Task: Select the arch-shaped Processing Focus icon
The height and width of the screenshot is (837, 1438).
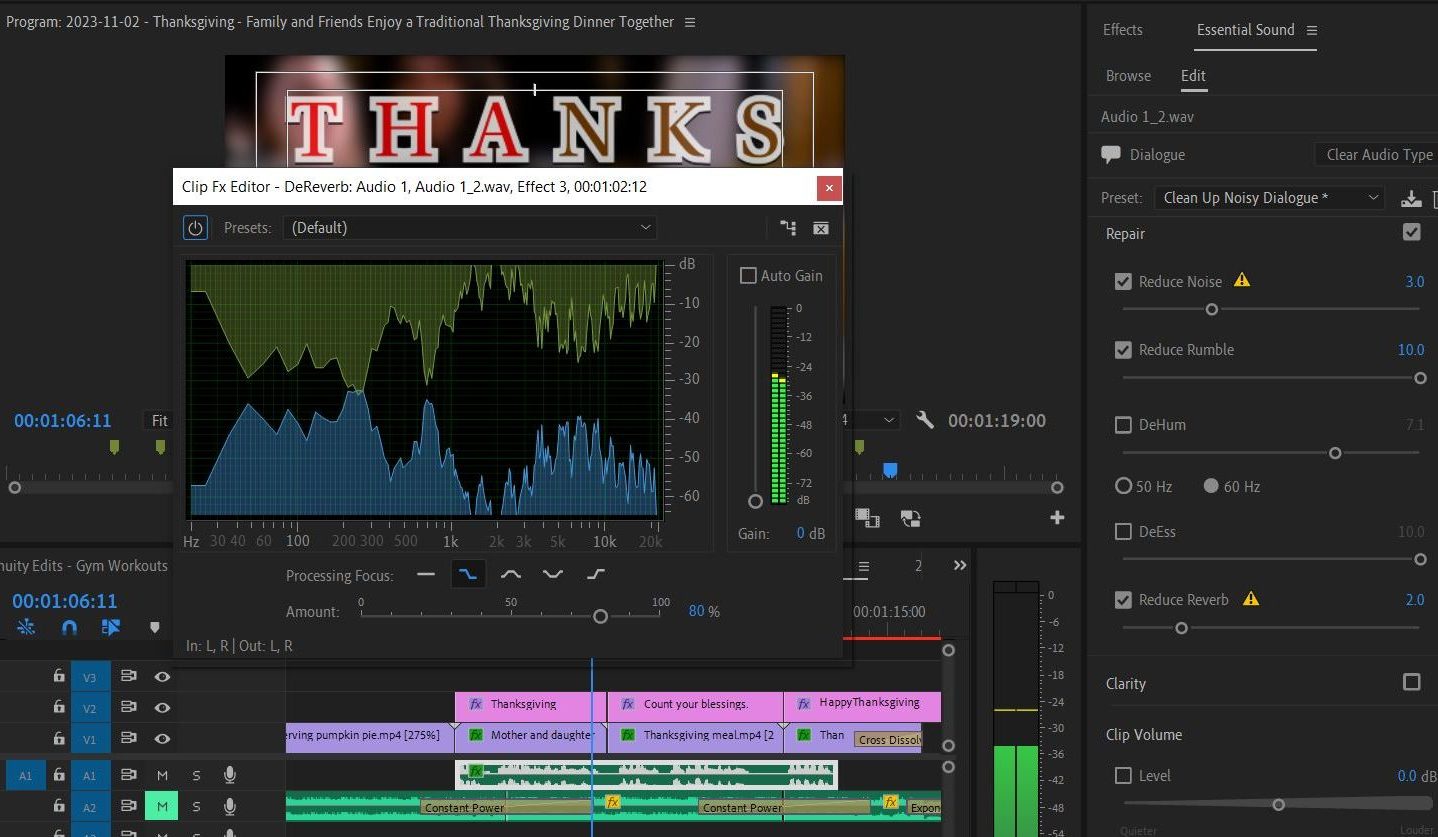Action: (511, 575)
